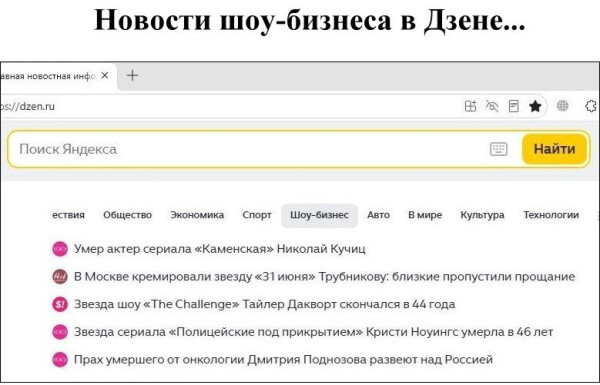Open the on-screen keyboard icon
600x385 pixels.
pyautogui.click(x=499, y=149)
